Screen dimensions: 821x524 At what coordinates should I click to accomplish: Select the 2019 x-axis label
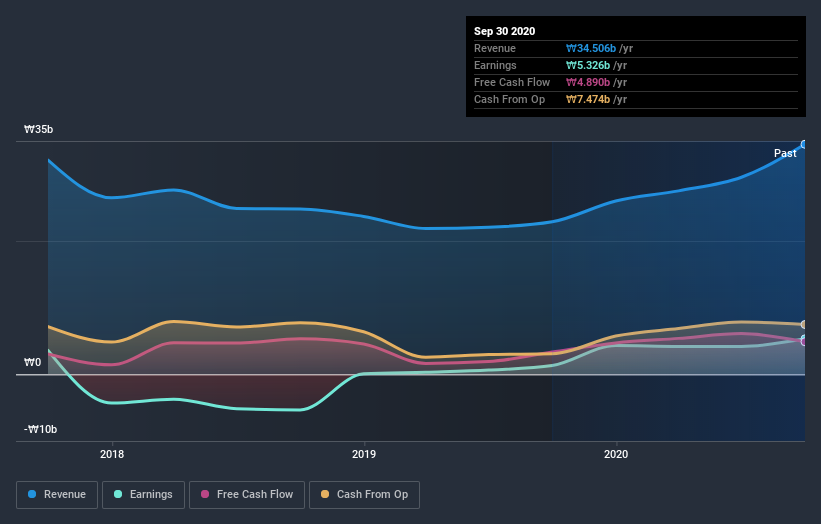(364, 454)
